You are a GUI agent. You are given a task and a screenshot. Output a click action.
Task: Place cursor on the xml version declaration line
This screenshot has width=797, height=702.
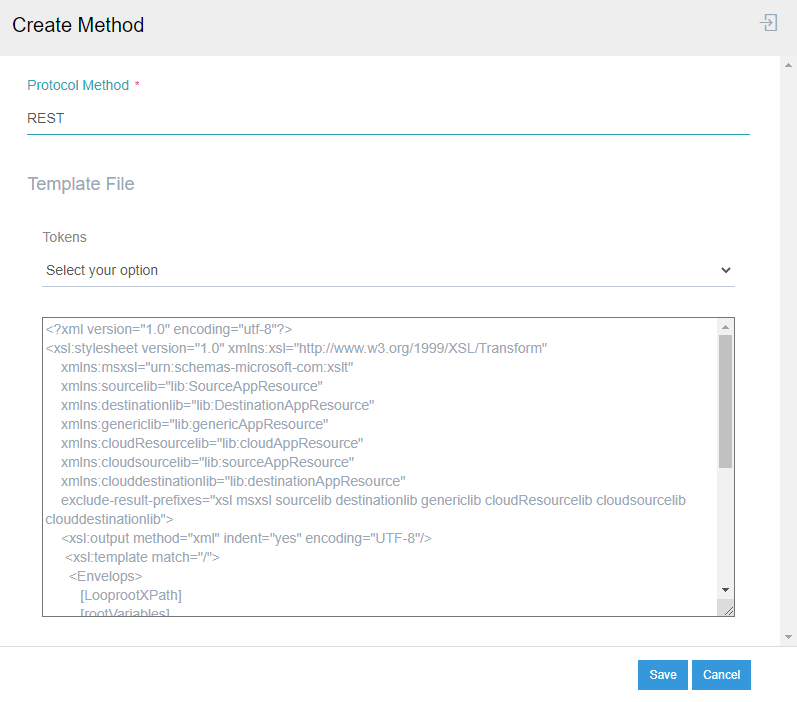pos(168,329)
